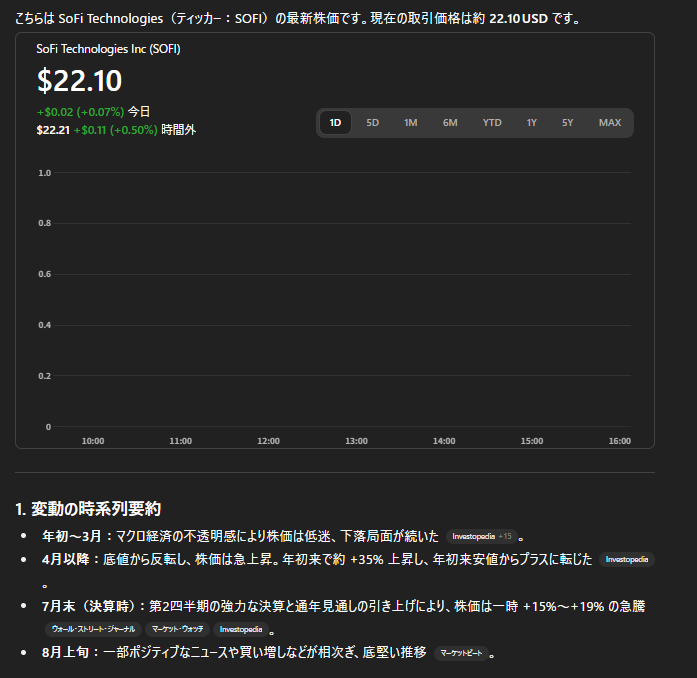
Task: Click the 12:00 x-axis time label
Action: click(x=268, y=441)
